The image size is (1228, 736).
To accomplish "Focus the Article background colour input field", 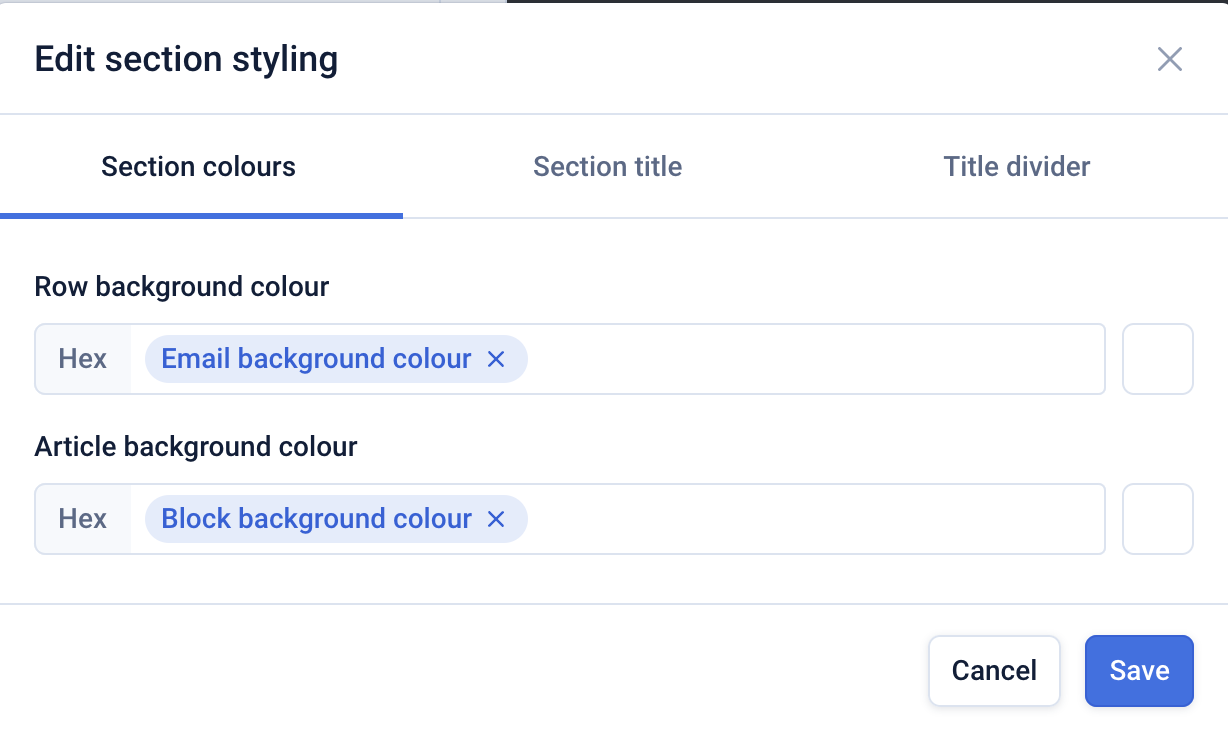I will (x=810, y=519).
